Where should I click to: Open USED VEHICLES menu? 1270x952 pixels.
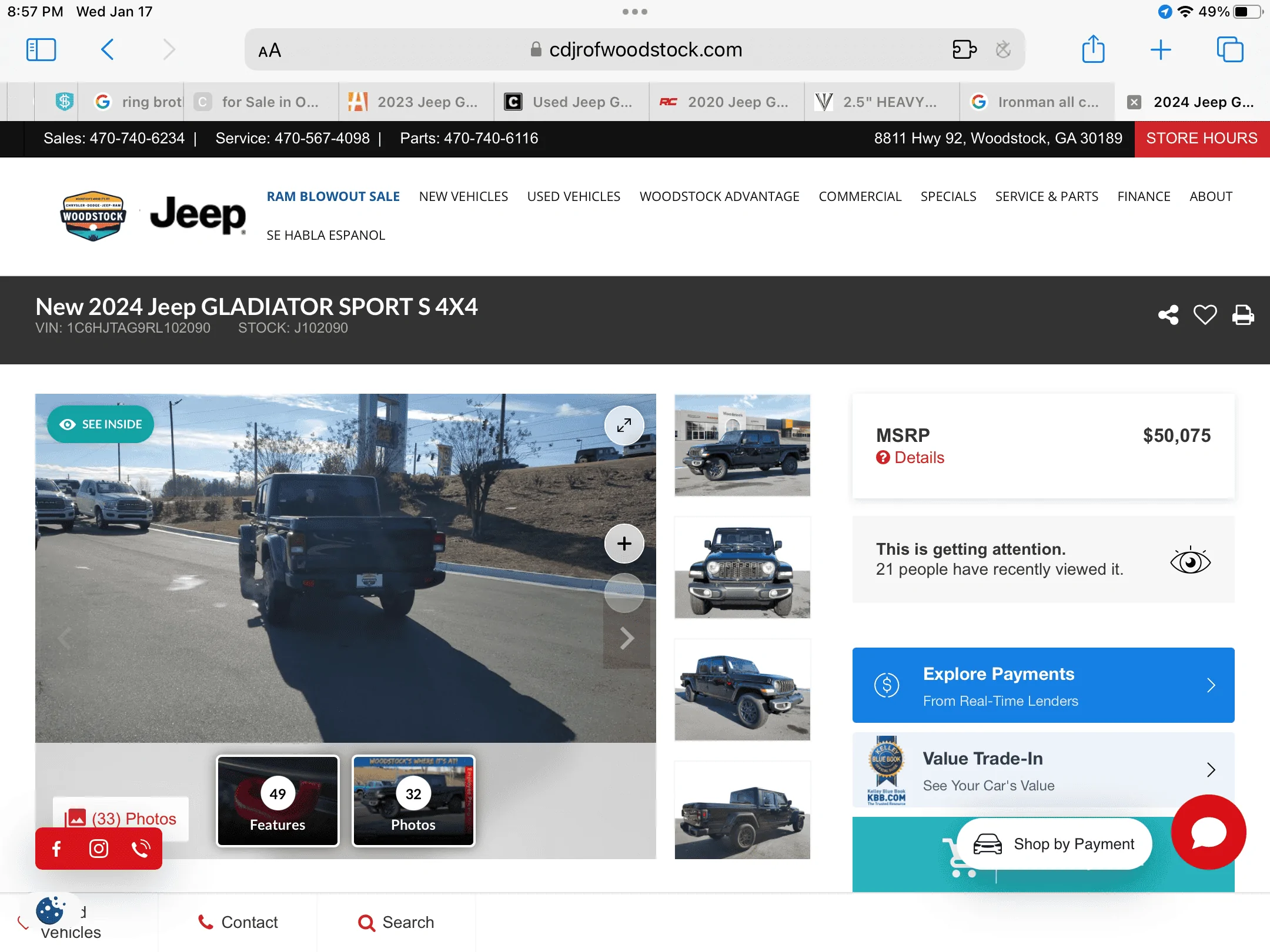click(574, 196)
